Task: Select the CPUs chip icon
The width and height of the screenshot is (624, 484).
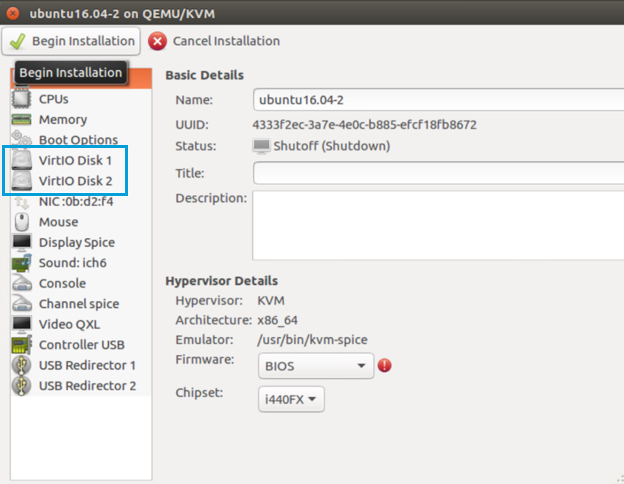Action: point(21,99)
